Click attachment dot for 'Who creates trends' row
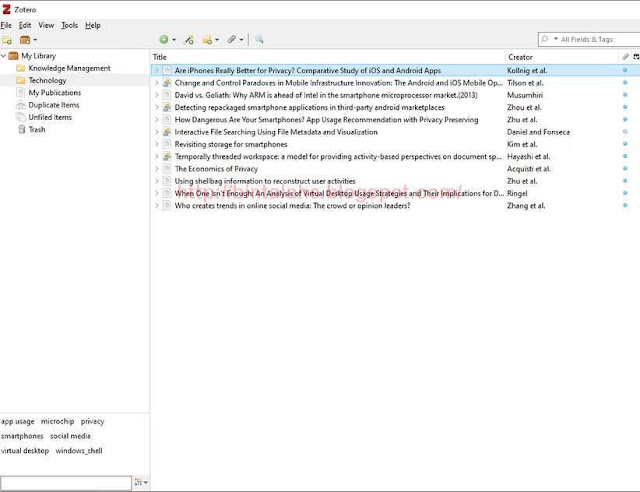Viewport: 640px width, 492px height. [625, 205]
